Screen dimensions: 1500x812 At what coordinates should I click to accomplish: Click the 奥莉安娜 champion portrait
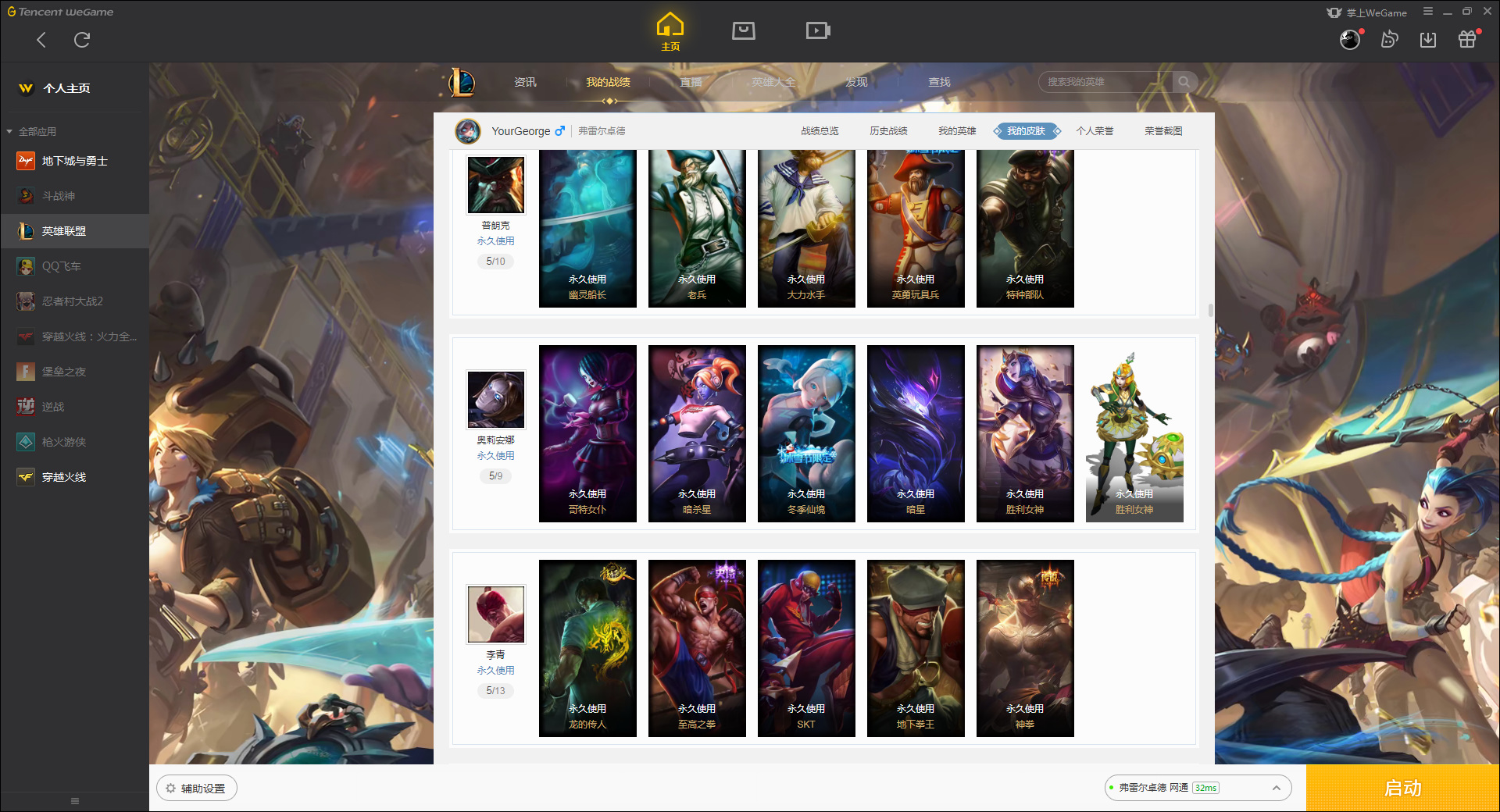coord(496,400)
